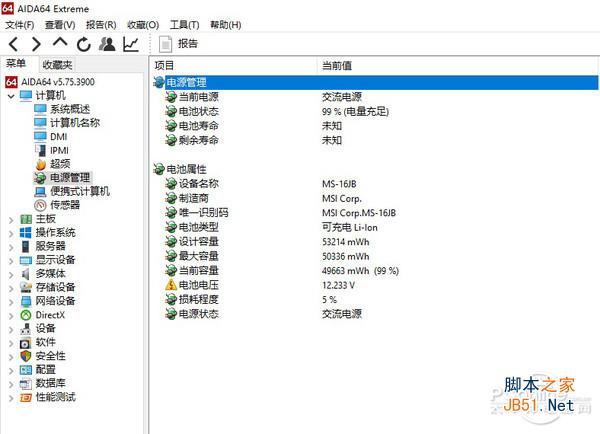Screen dimensions: 600x434
Task: Open the 查看(V) menu
Action: (60, 25)
